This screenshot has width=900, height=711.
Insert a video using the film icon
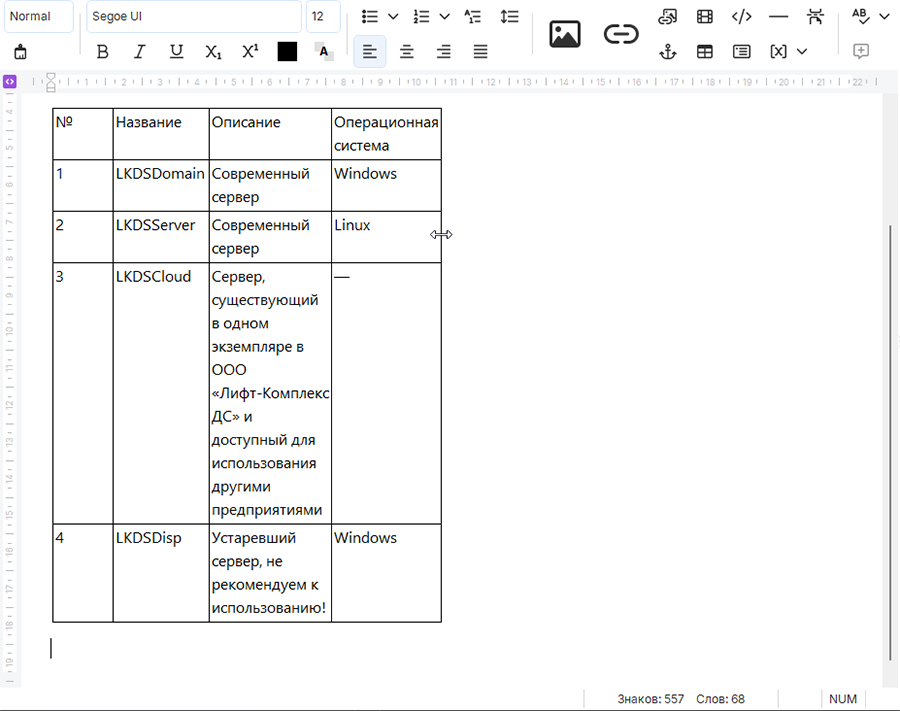pyautogui.click(x=705, y=17)
